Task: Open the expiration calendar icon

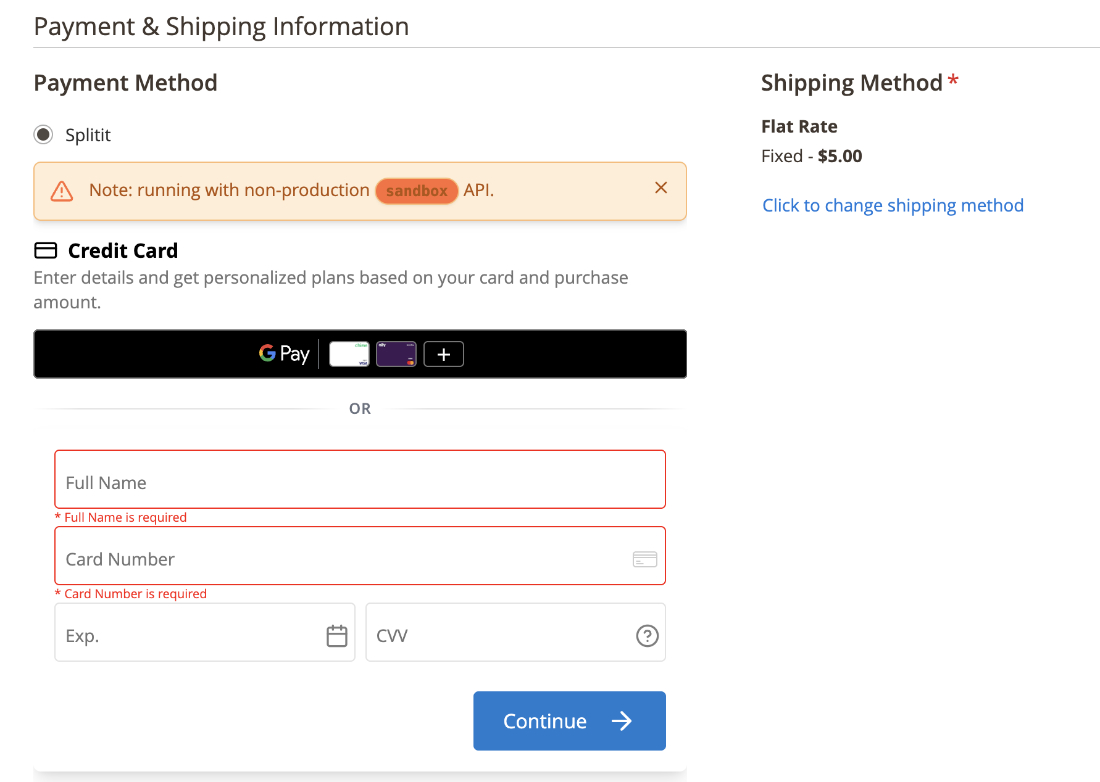Action: pyautogui.click(x=337, y=635)
